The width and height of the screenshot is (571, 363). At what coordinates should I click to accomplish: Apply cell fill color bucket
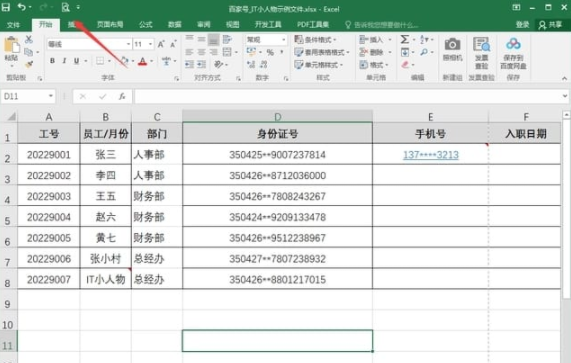125,61
